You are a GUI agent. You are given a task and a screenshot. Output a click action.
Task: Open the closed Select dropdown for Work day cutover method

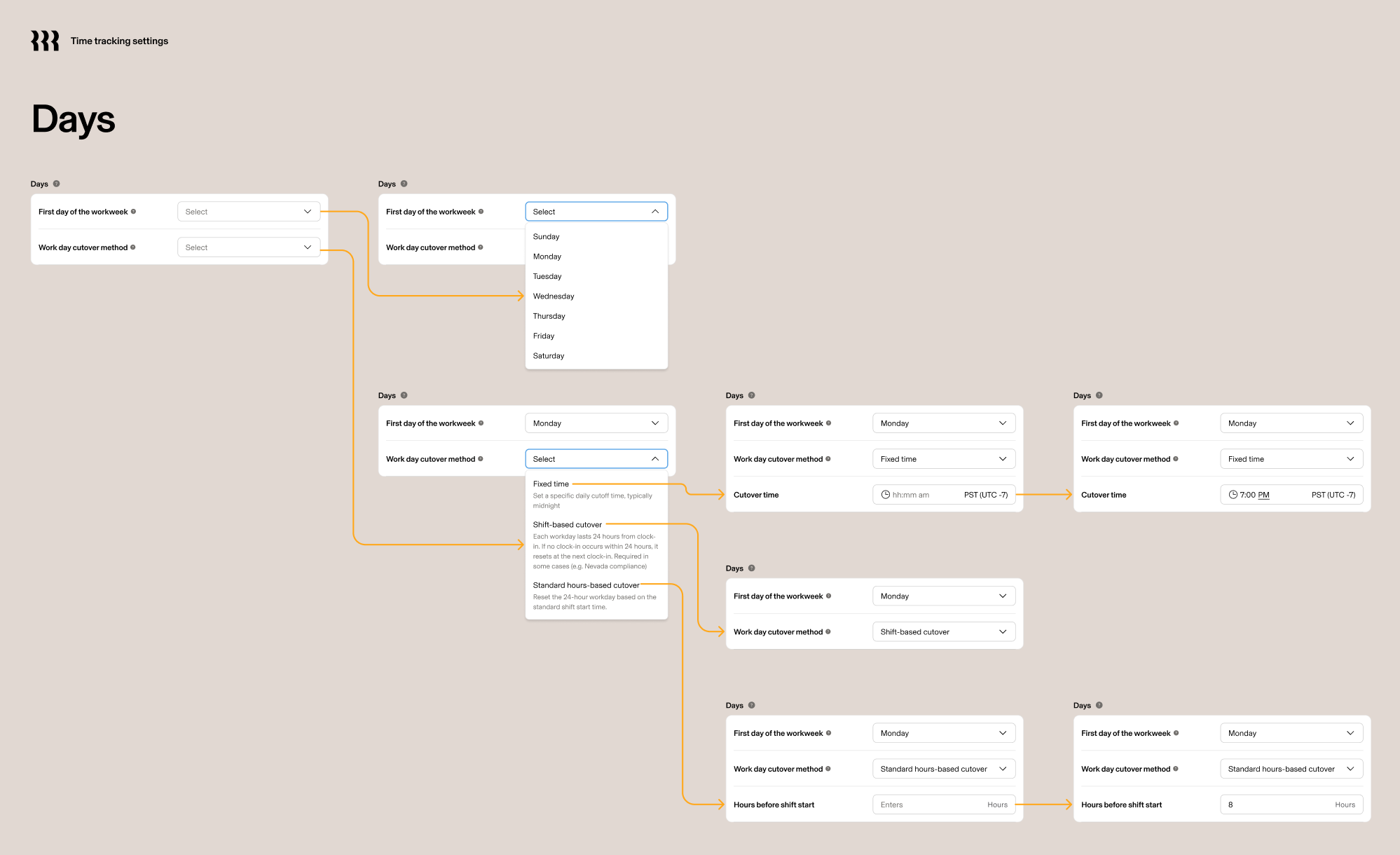pos(249,247)
